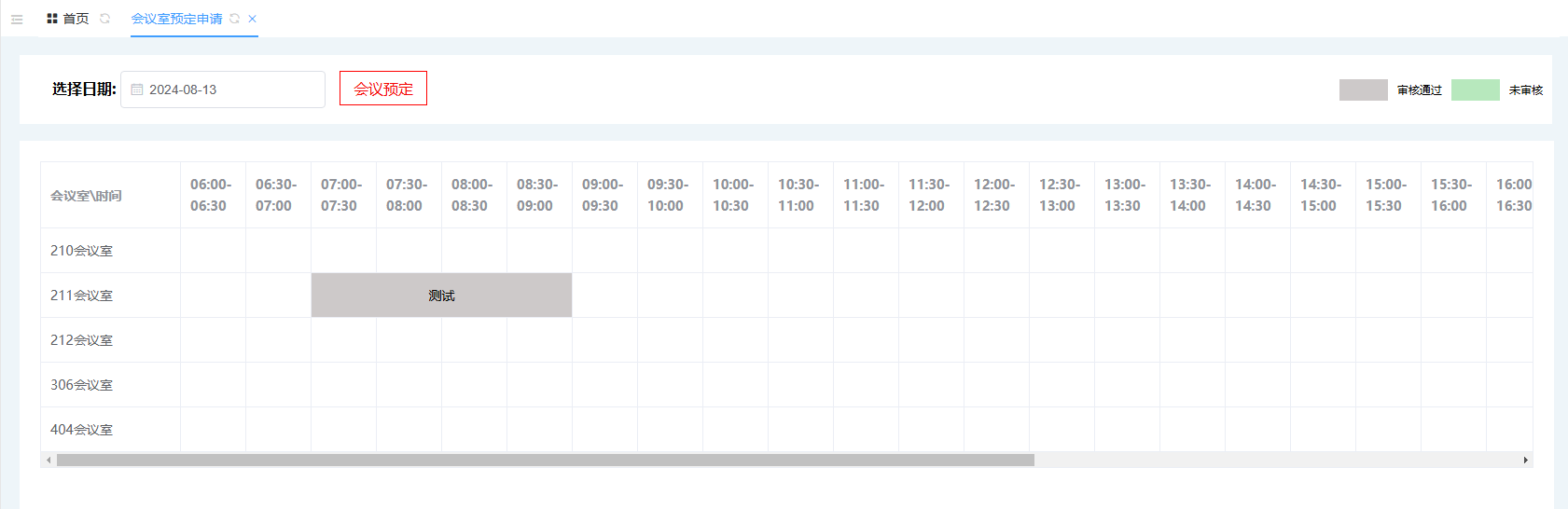
Task: Select the 会议室预定申请 tab
Action: click(x=176, y=19)
